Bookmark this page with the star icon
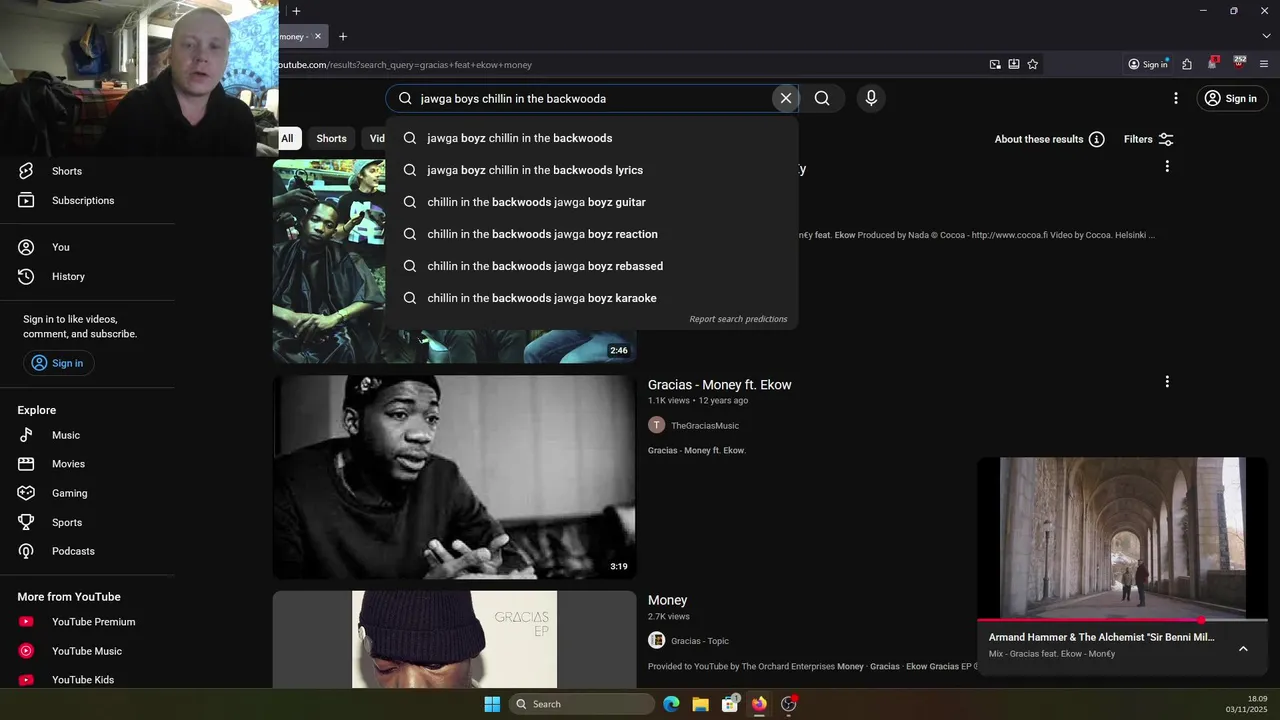 pyautogui.click(x=1033, y=64)
